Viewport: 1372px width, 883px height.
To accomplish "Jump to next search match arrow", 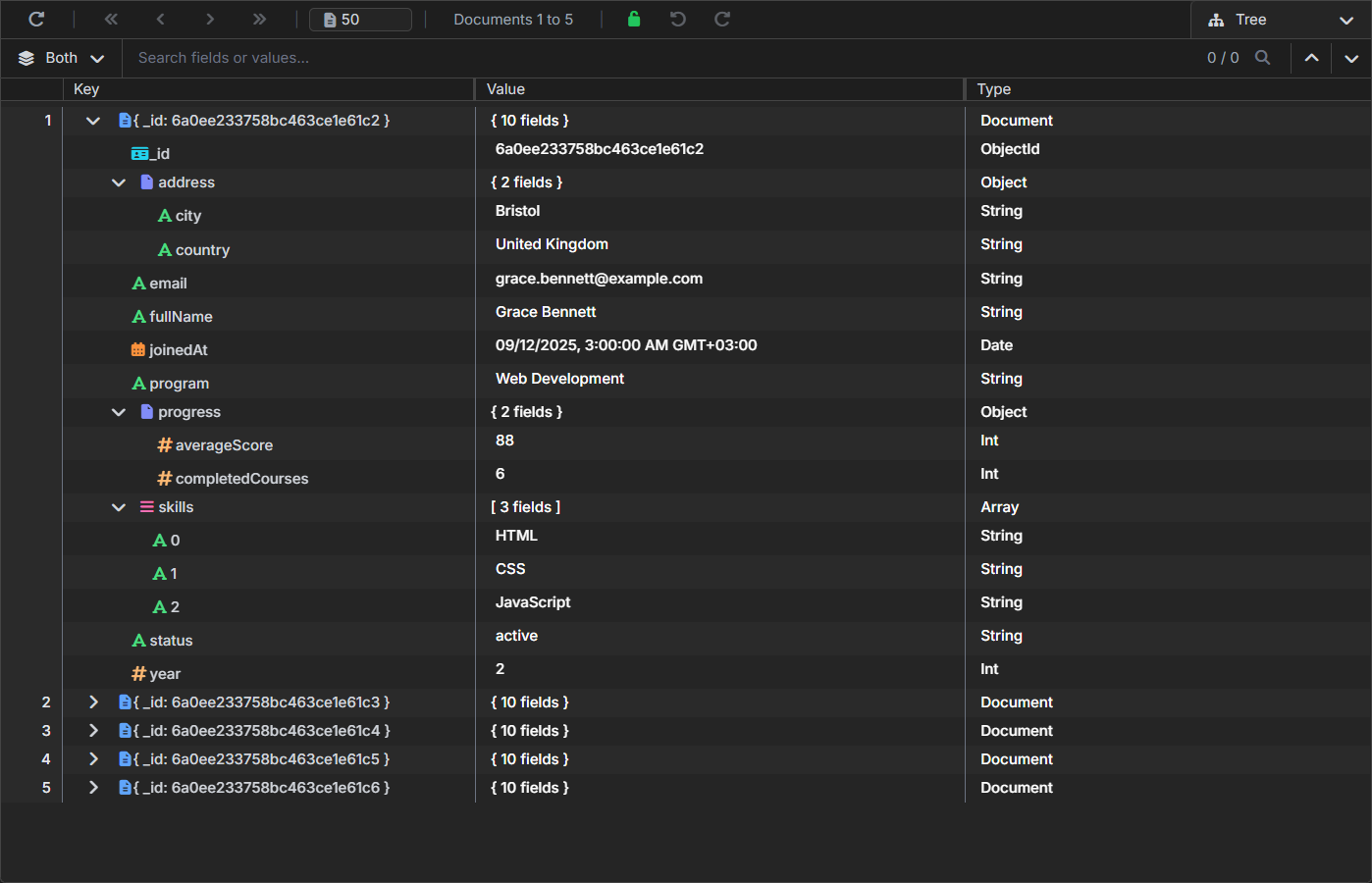I will click(x=1351, y=58).
